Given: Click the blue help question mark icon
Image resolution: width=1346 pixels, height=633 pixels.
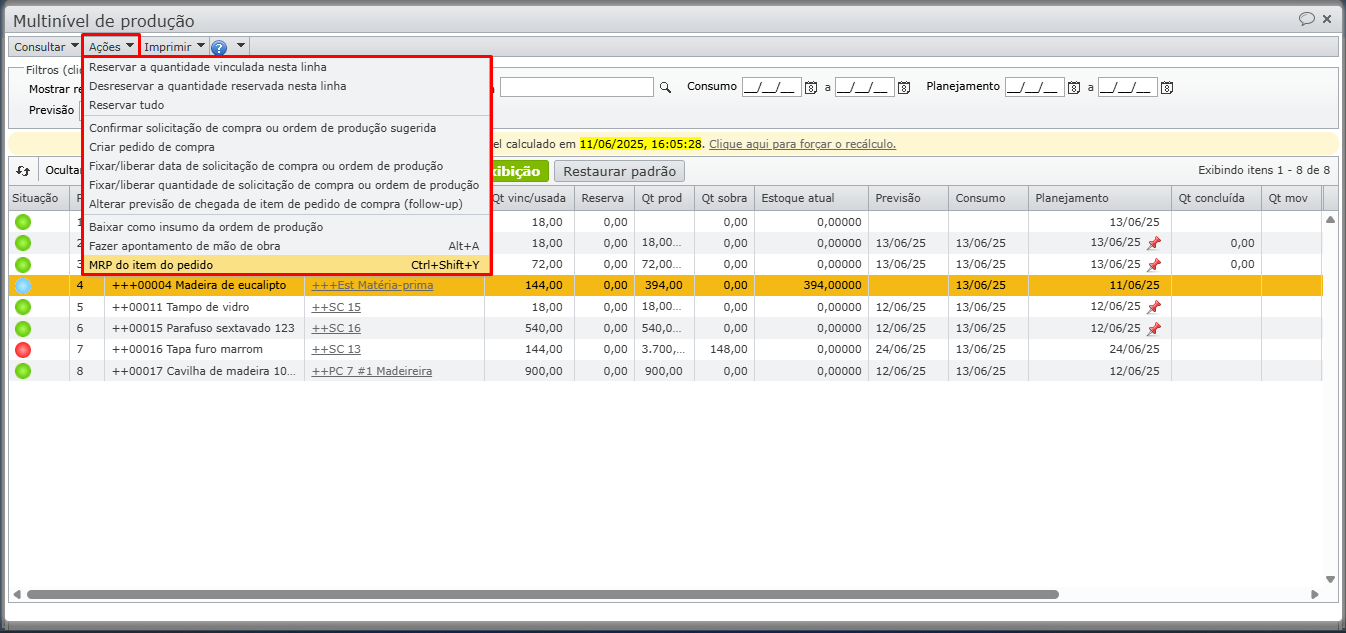Looking at the screenshot, I should click(x=219, y=47).
